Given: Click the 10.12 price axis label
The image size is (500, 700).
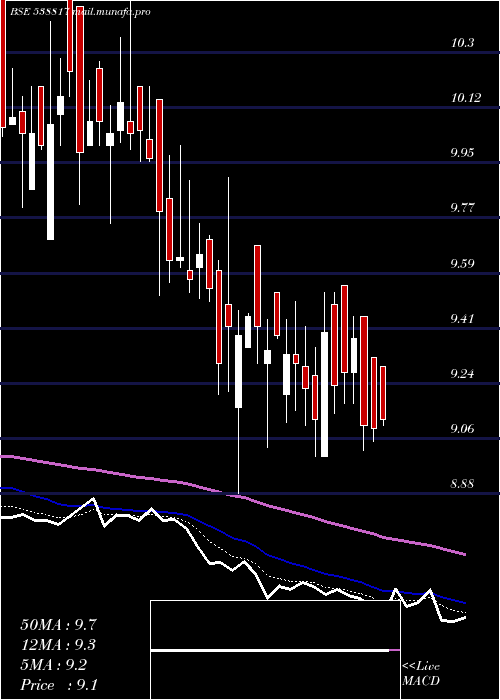Looking at the screenshot, I should pyautogui.click(x=466, y=98).
